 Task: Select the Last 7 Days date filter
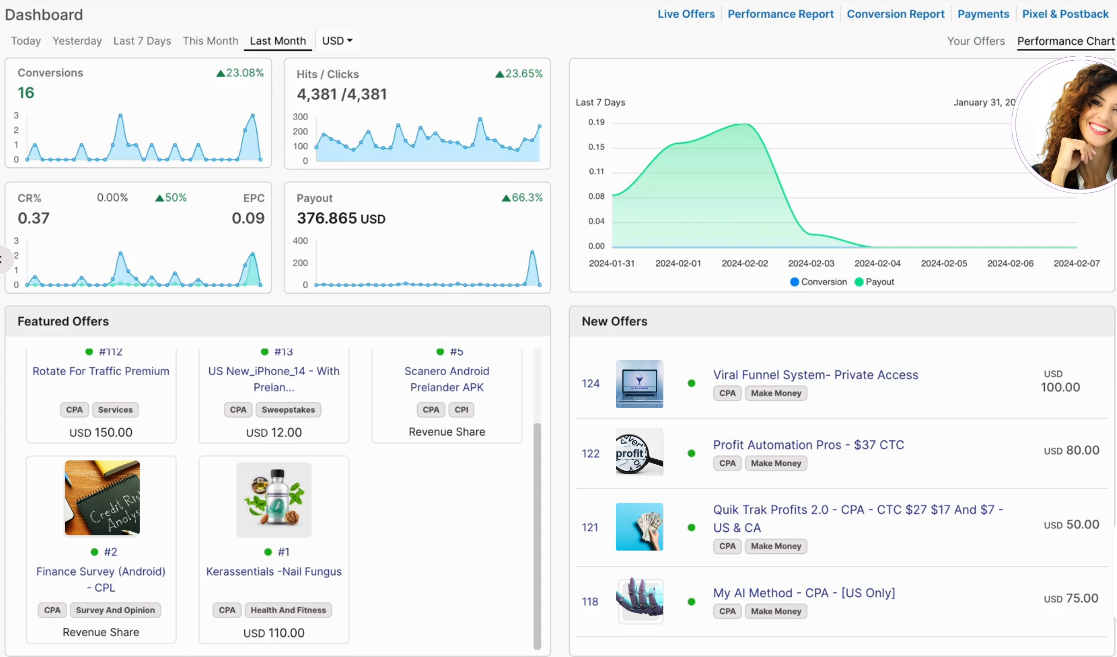pos(142,41)
